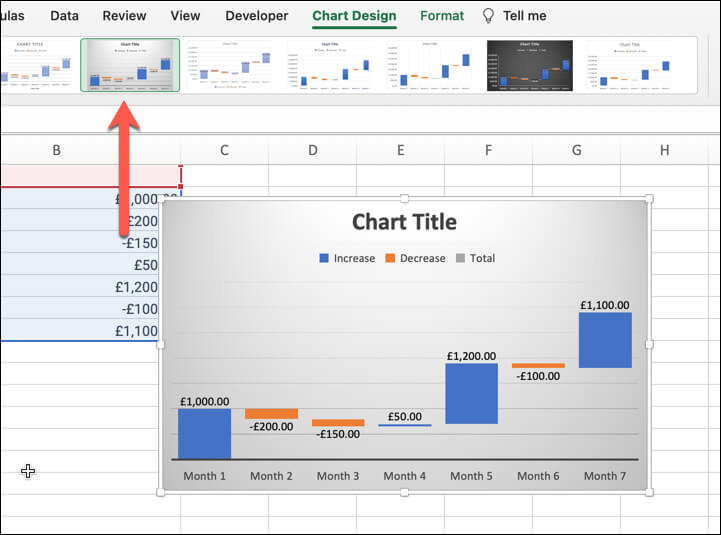The image size is (721, 535).
Task: Click the gray Total legend swatch
Action: tap(460, 258)
